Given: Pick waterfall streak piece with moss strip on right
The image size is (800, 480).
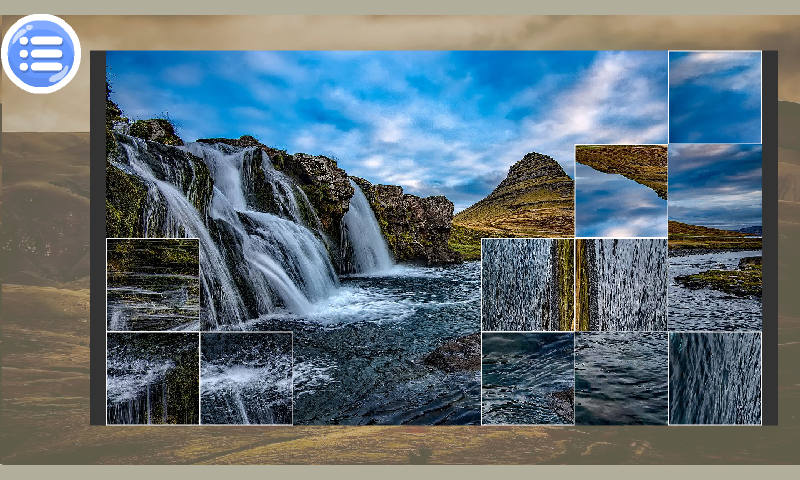Looking at the screenshot, I should pos(528,285).
